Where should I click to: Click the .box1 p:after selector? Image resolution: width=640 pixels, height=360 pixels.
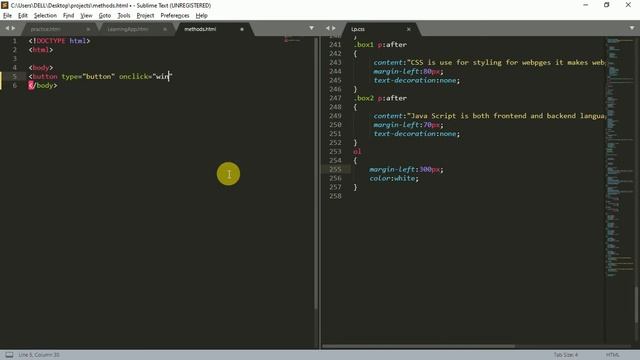pyautogui.click(x=380, y=45)
